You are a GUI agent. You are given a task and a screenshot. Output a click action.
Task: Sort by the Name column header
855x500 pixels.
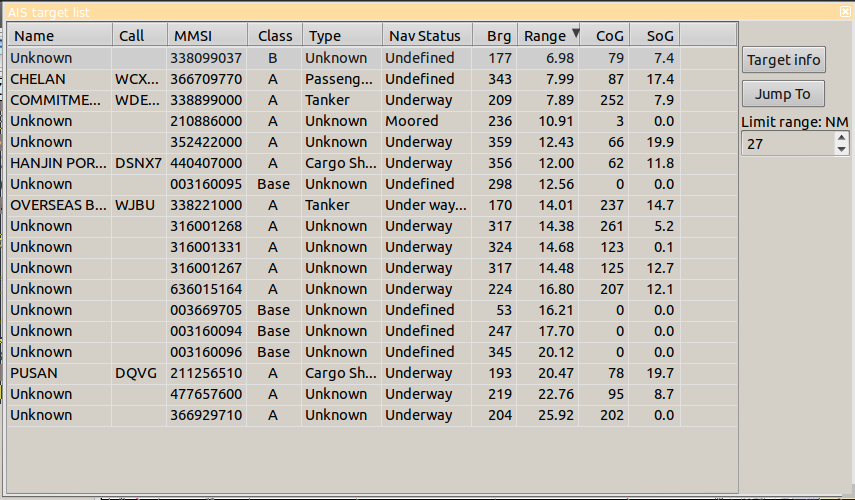click(x=59, y=36)
